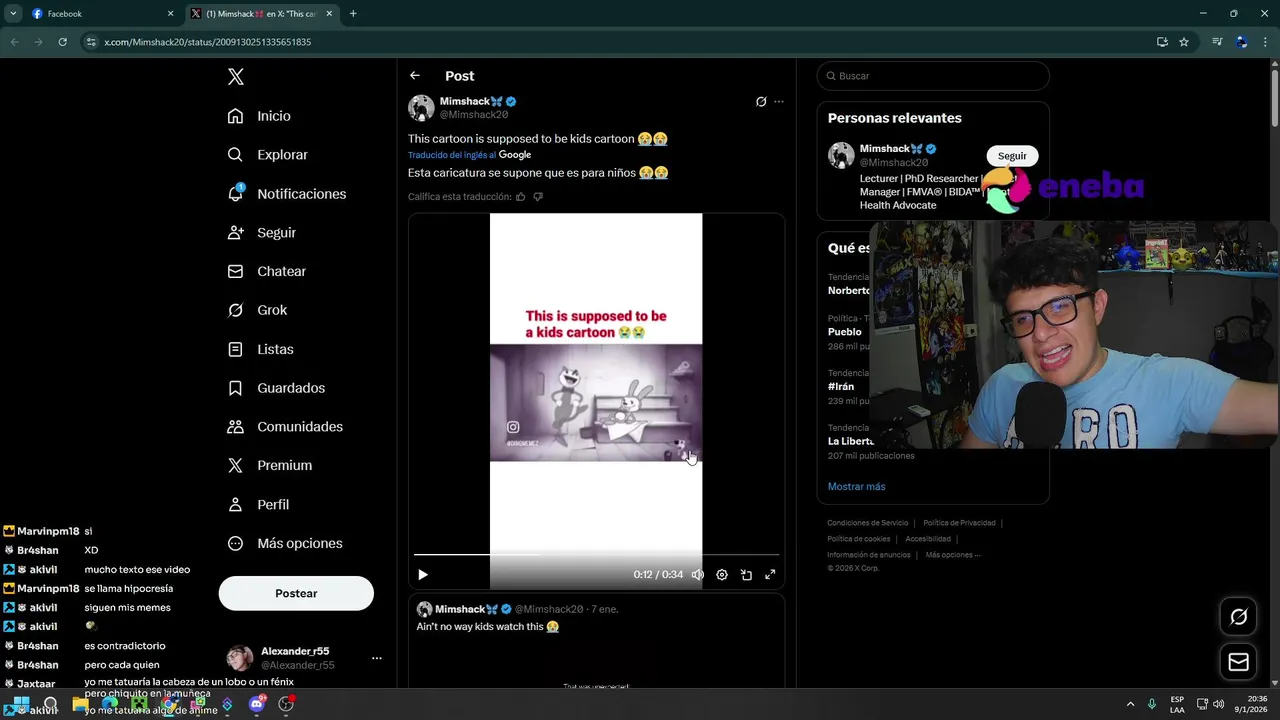1280x720 pixels.
Task: Expand footer Más opciones menu
Action: click(x=953, y=555)
